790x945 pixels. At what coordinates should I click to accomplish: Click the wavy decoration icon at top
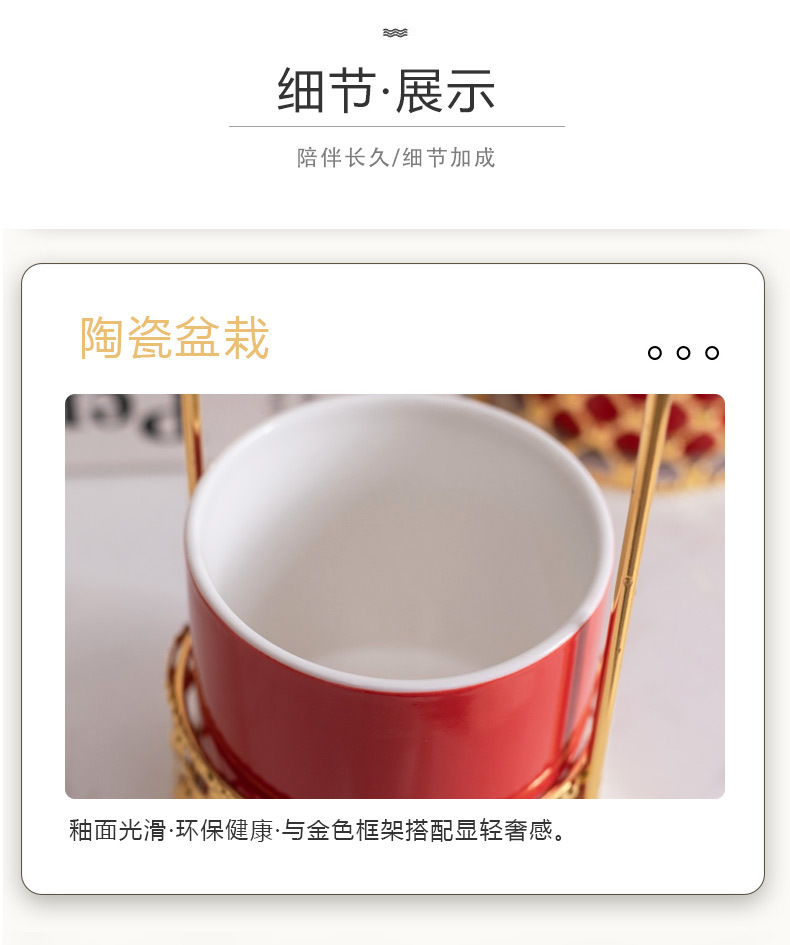(x=395, y=33)
